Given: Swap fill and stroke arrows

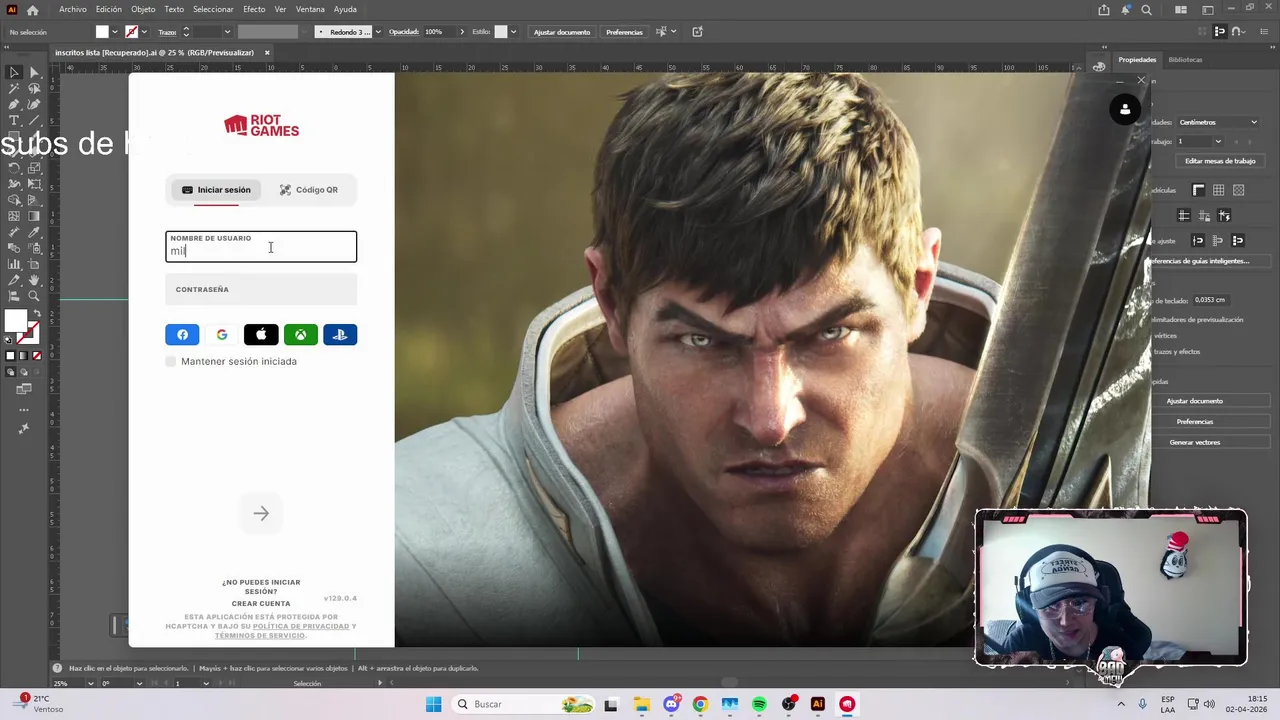Looking at the screenshot, I should [37, 314].
